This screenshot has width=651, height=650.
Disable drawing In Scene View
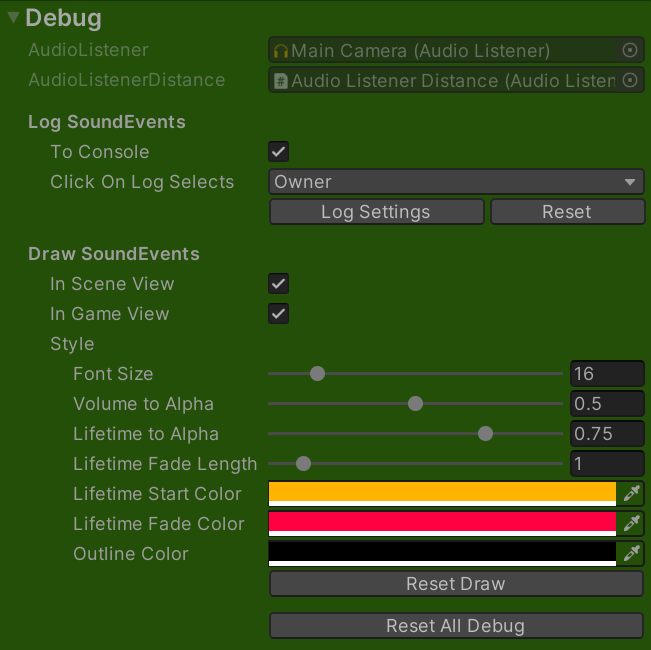279,284
